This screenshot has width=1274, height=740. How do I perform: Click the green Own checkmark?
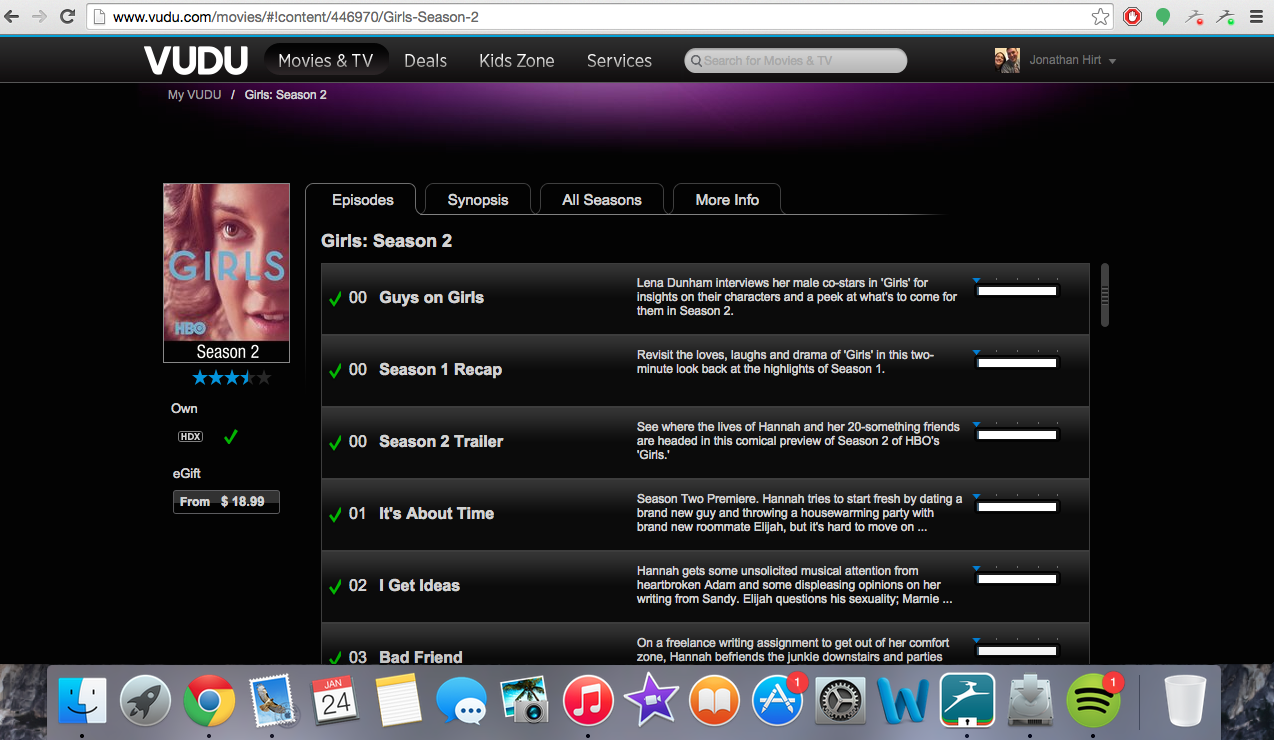tap(230, 437)
